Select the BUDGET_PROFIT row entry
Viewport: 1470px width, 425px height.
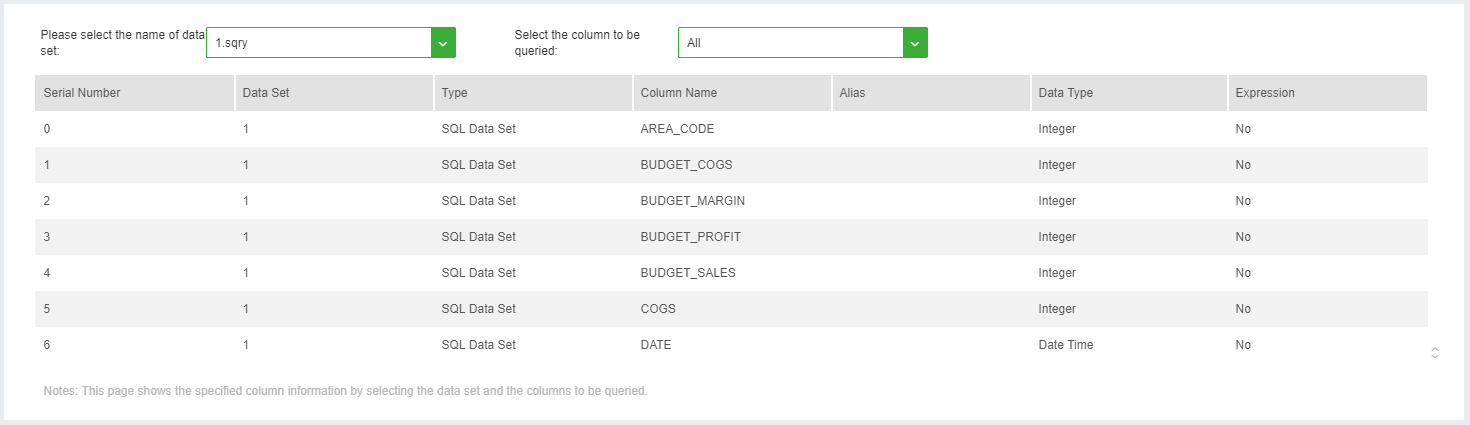(690, 237)
